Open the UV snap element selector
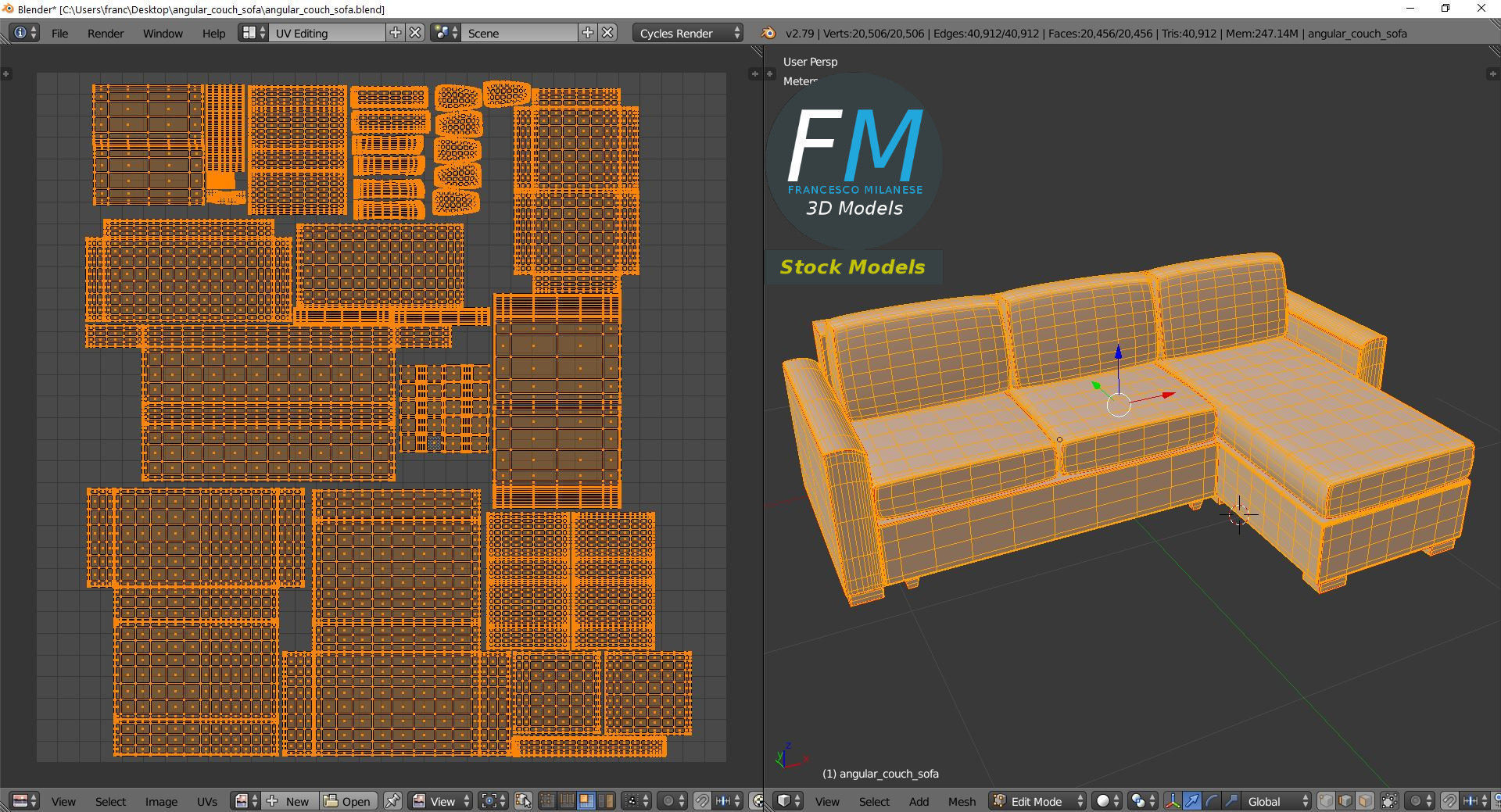The height and width of the screenshot is (812, 1501). (727, 801)
